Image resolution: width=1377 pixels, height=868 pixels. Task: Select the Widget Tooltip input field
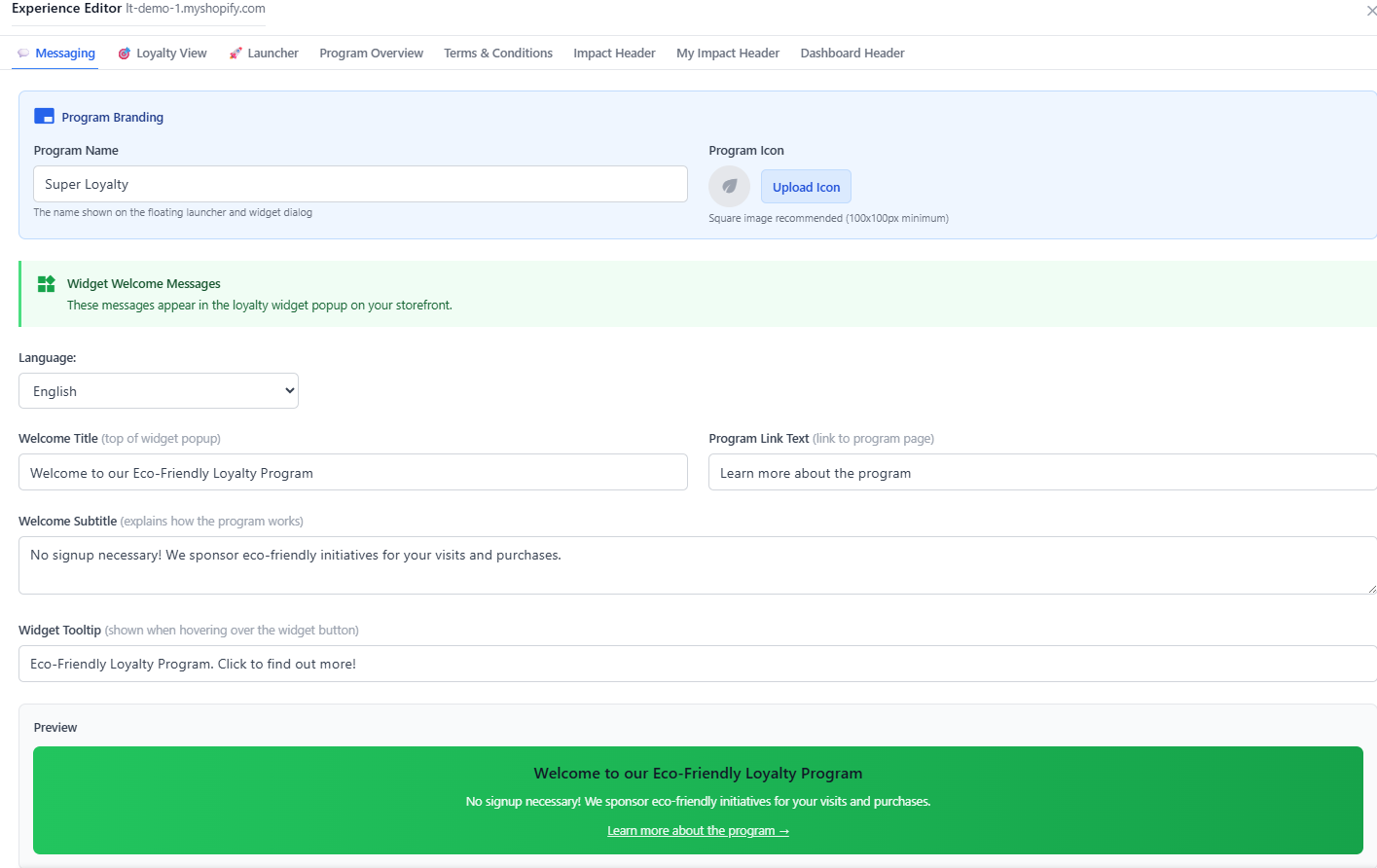point(696,664)
